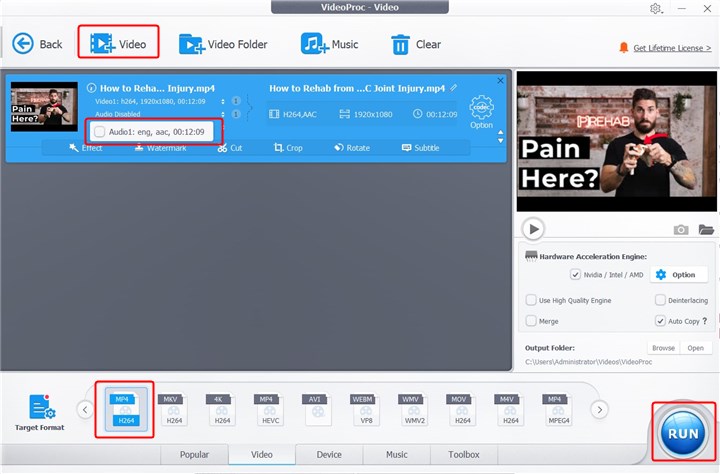Open Target Format settings
This screenshot has width=720, height=474.
click(x=40, y=412)
